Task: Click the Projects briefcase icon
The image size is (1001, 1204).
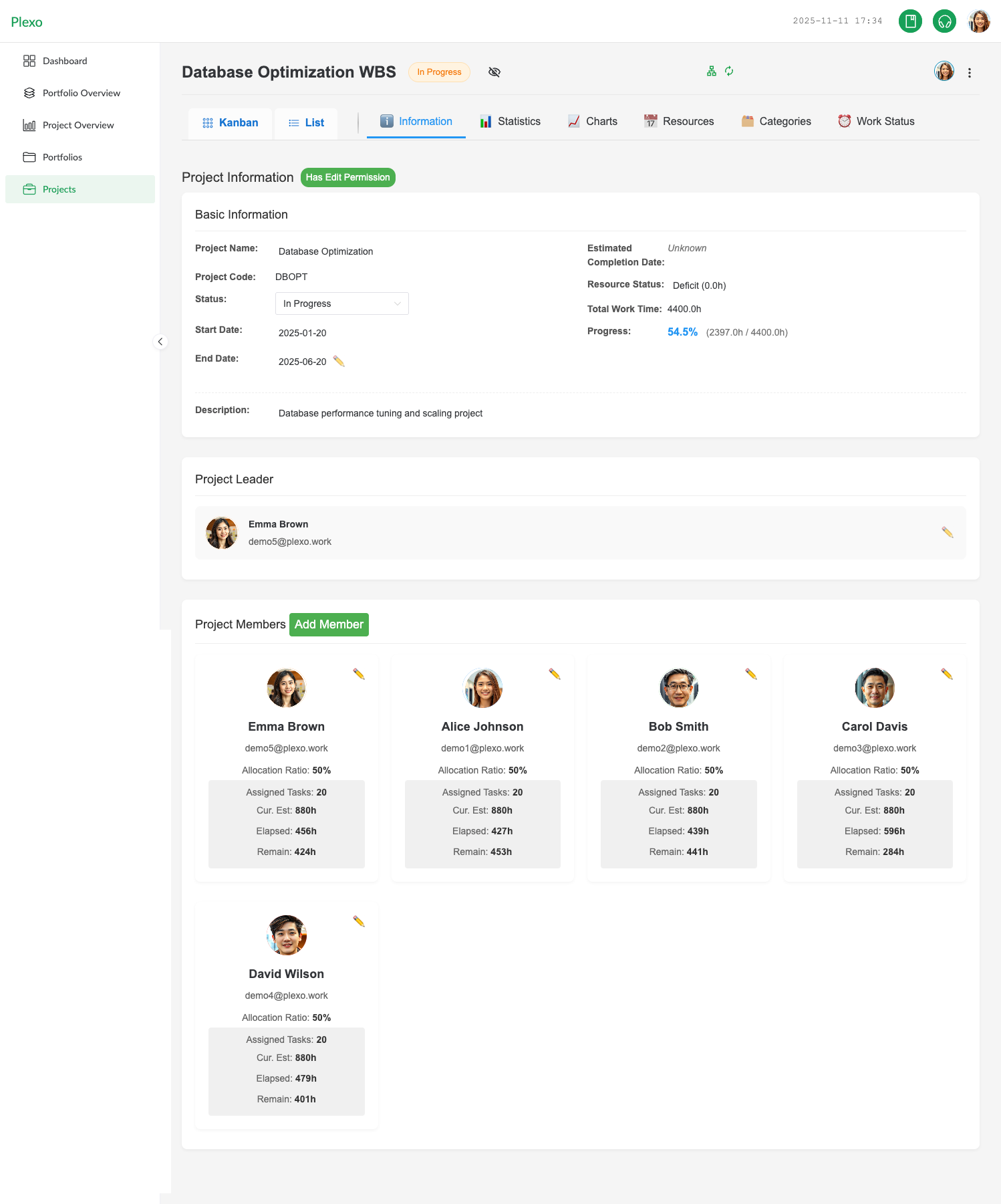Action: coord(29,189)
